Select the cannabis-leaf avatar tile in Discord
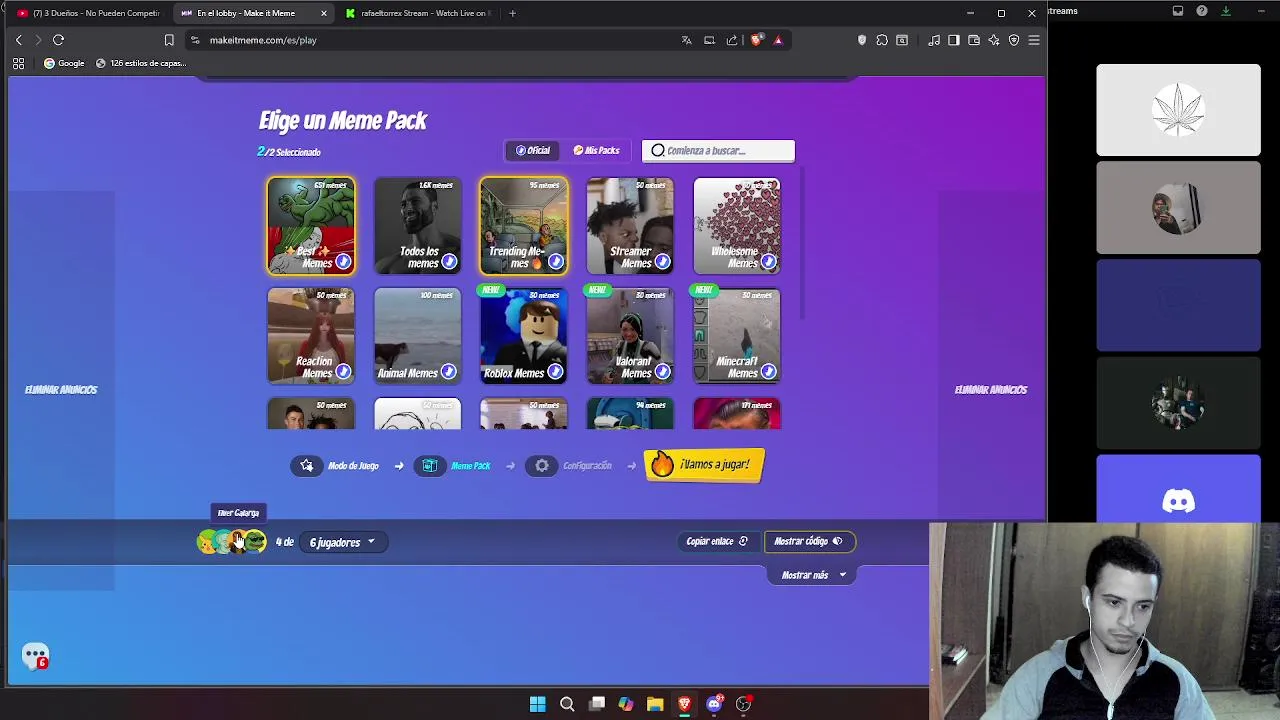Viewport: 1280px width, 720px height. (x=1178, y=110)
